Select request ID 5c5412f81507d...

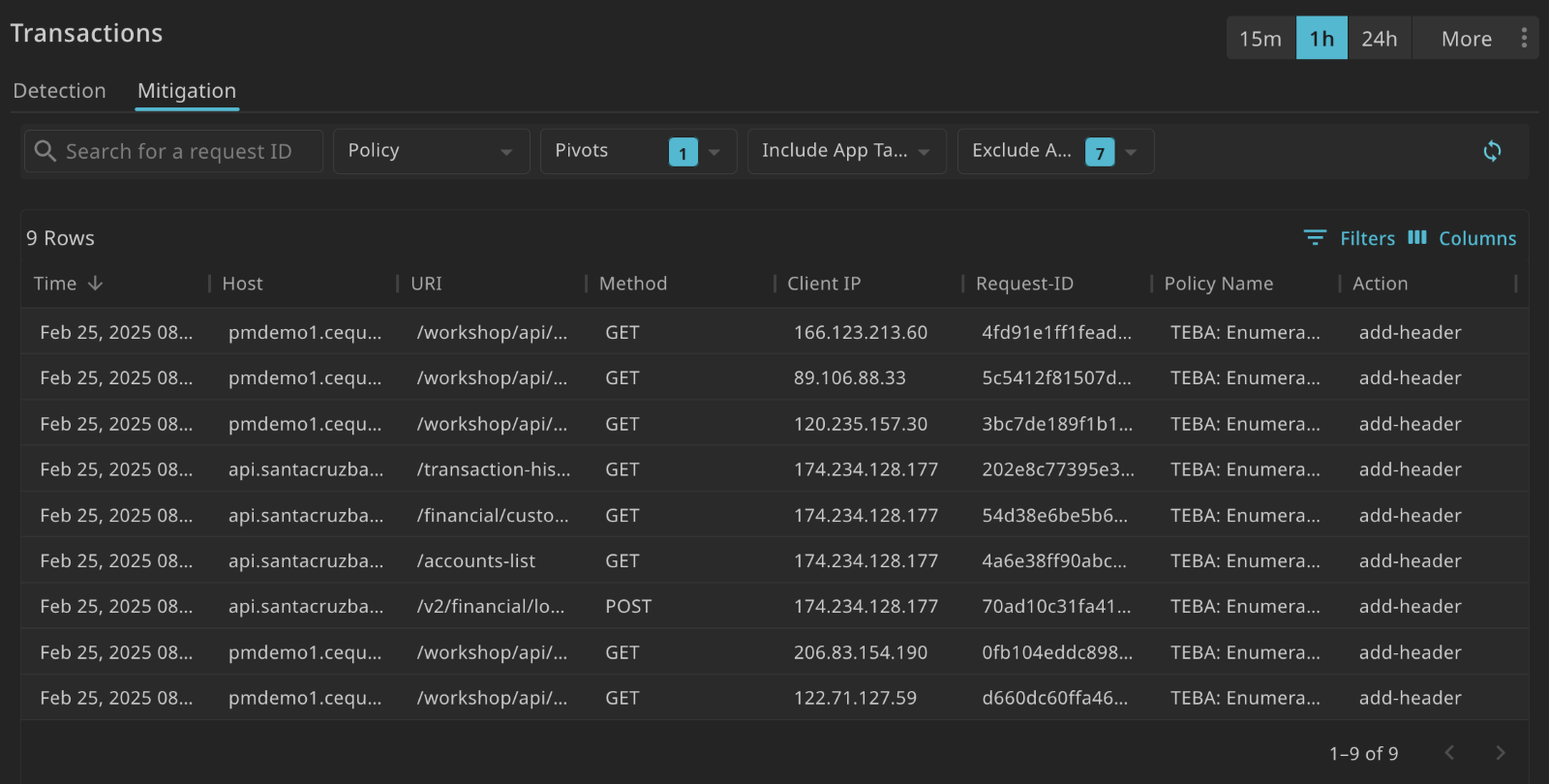pos(1056,377)
